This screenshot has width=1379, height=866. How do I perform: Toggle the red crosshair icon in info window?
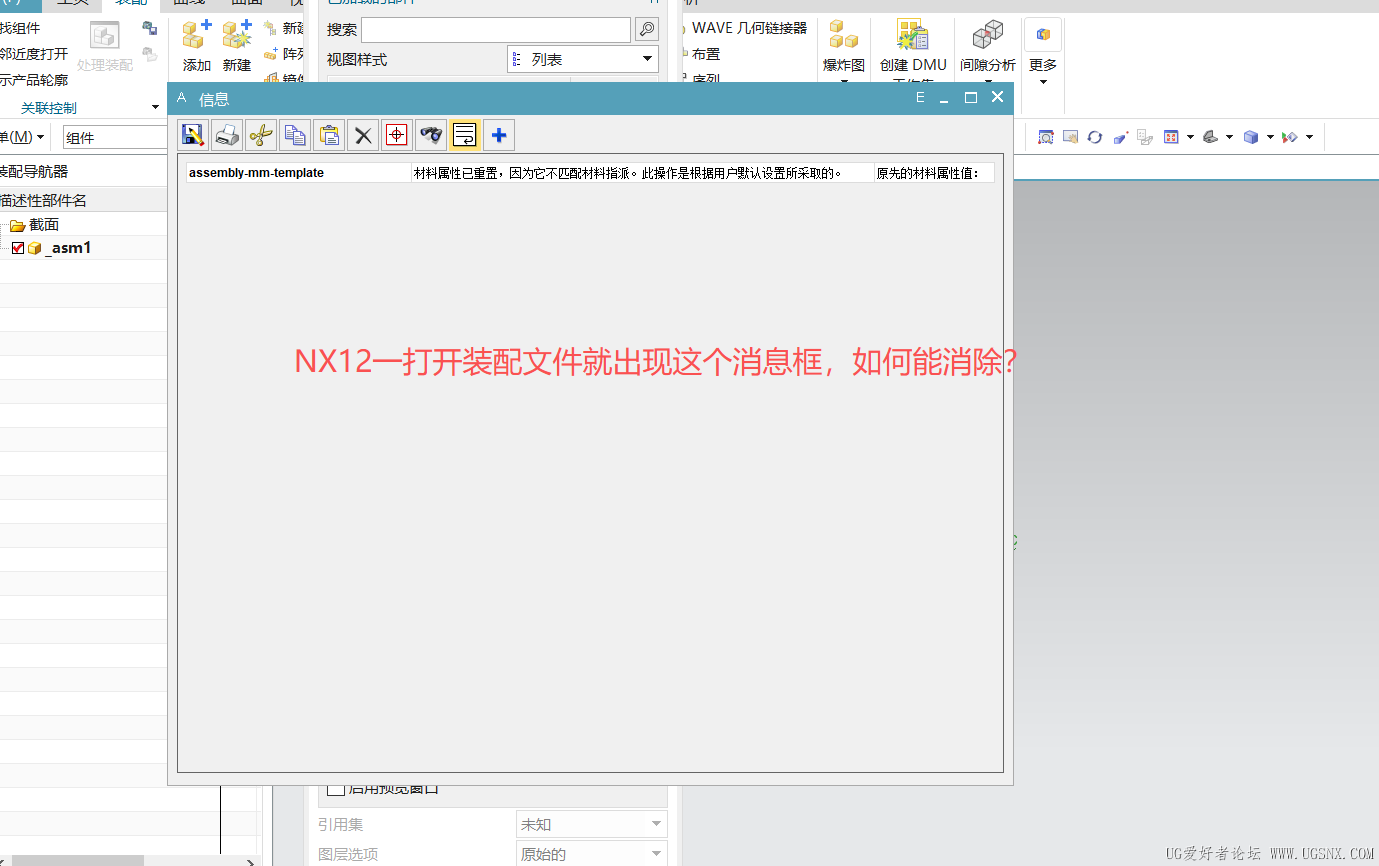[x=396, y=135]
